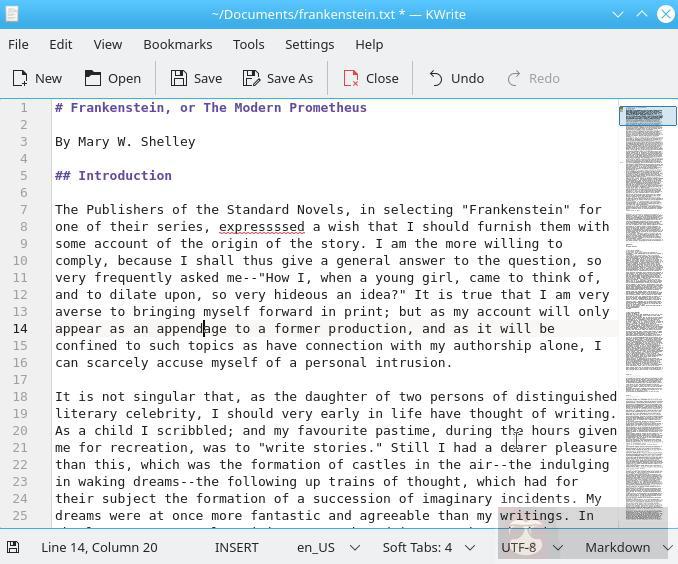Open the Settings menu
The image size is (678, 564).
[309, 44]
